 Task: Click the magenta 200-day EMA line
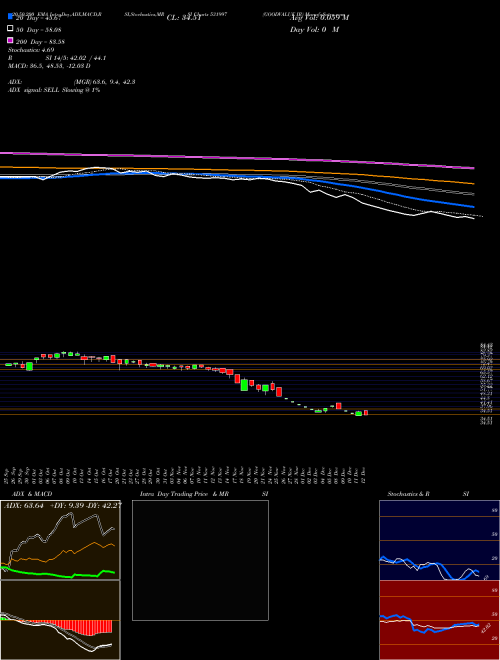tap(237, 158)
